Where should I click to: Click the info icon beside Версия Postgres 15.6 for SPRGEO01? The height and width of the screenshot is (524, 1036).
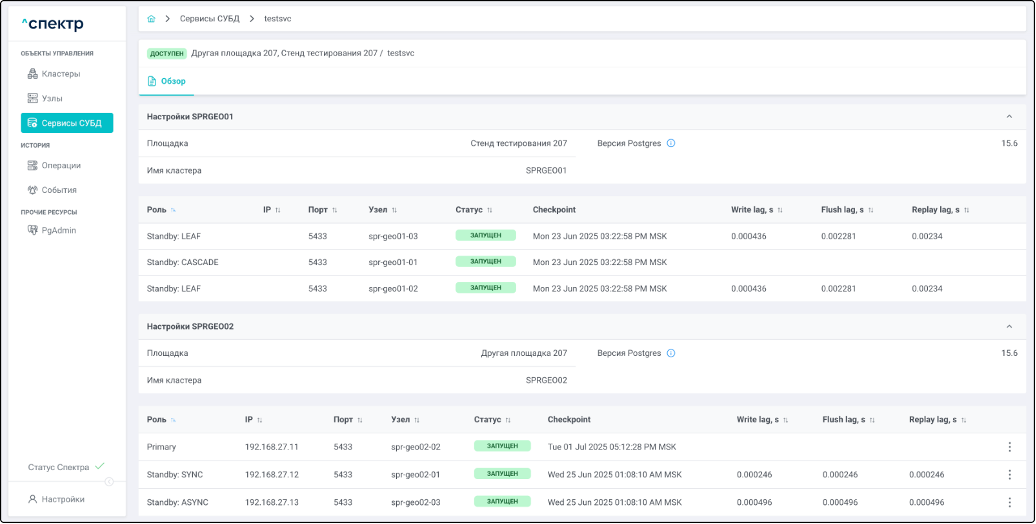671,143
